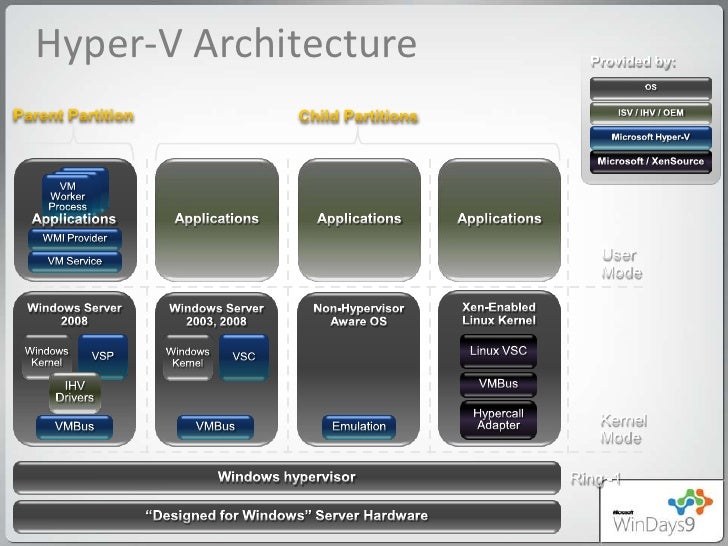
Task: Click Applications box above Windows Server 2003, 2008
Action: [x=217, y=219]
